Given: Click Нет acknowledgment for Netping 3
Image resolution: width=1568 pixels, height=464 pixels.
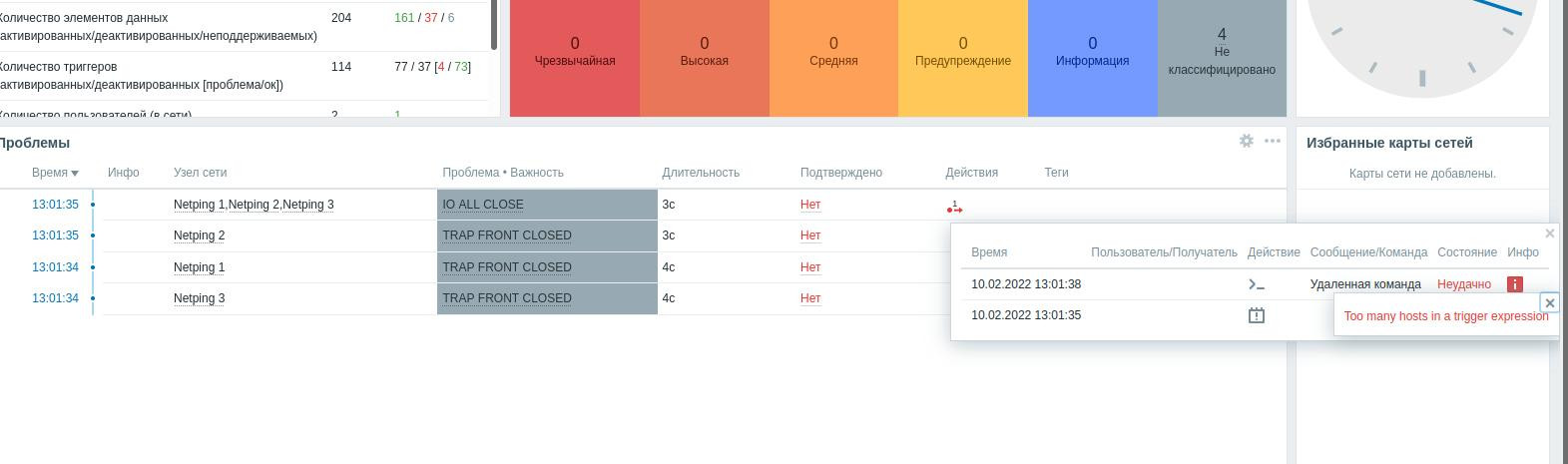Looking at the screenshot, I should pyautogui.click(x=810, y=298).
